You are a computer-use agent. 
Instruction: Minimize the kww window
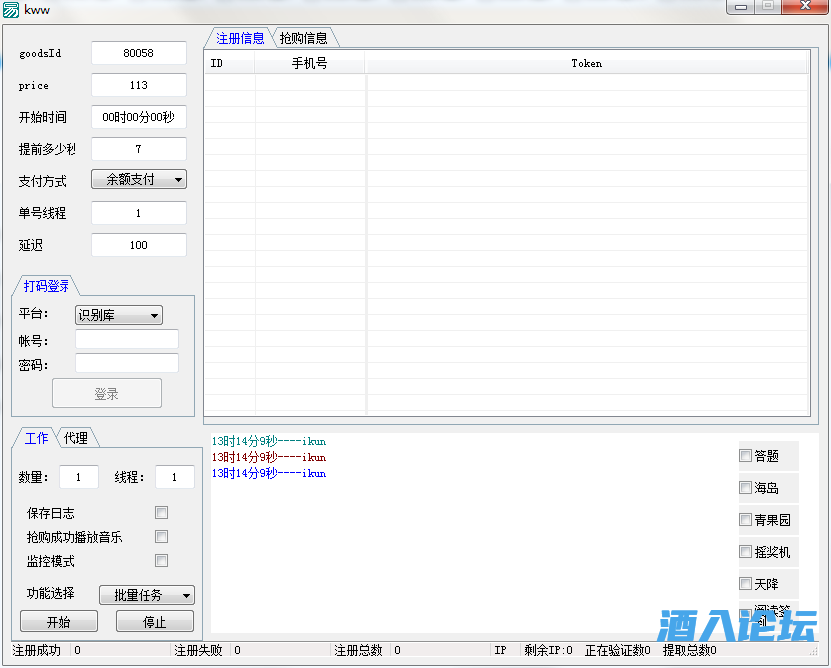pyautogui.click(x=740, y=7)
